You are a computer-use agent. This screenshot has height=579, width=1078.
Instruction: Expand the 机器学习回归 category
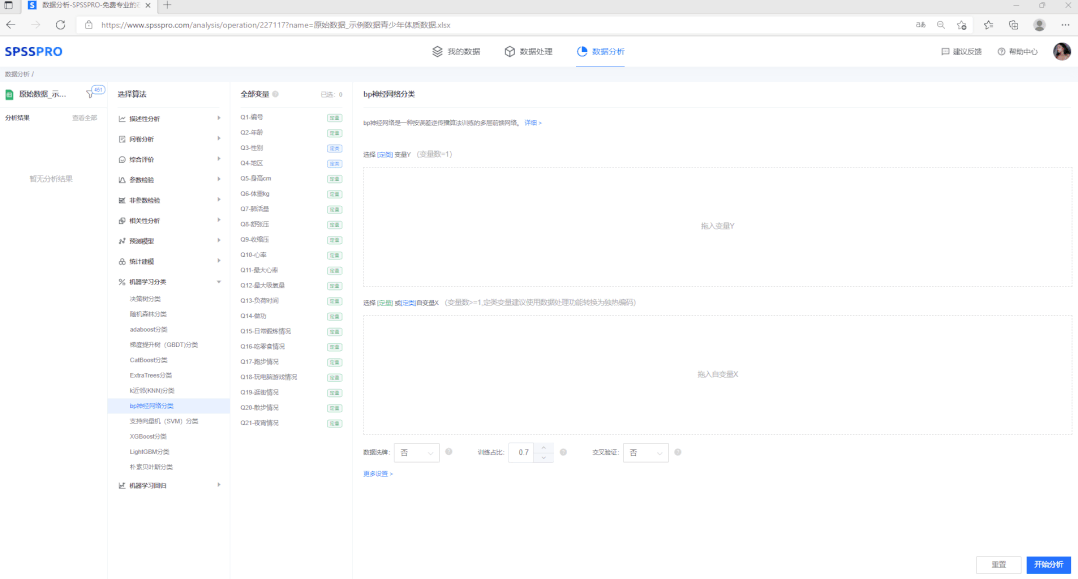219,485
